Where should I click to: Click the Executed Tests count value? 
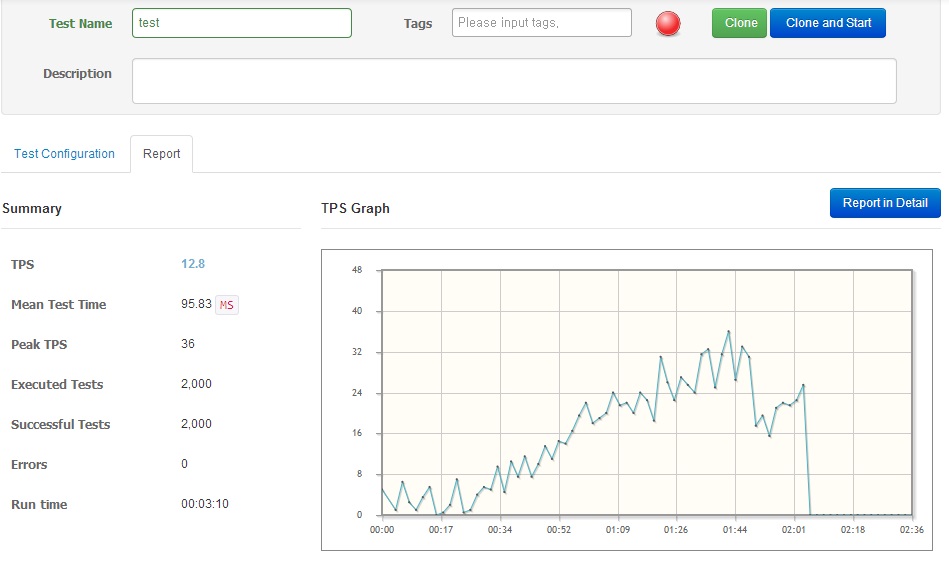[x=196, y=384]
